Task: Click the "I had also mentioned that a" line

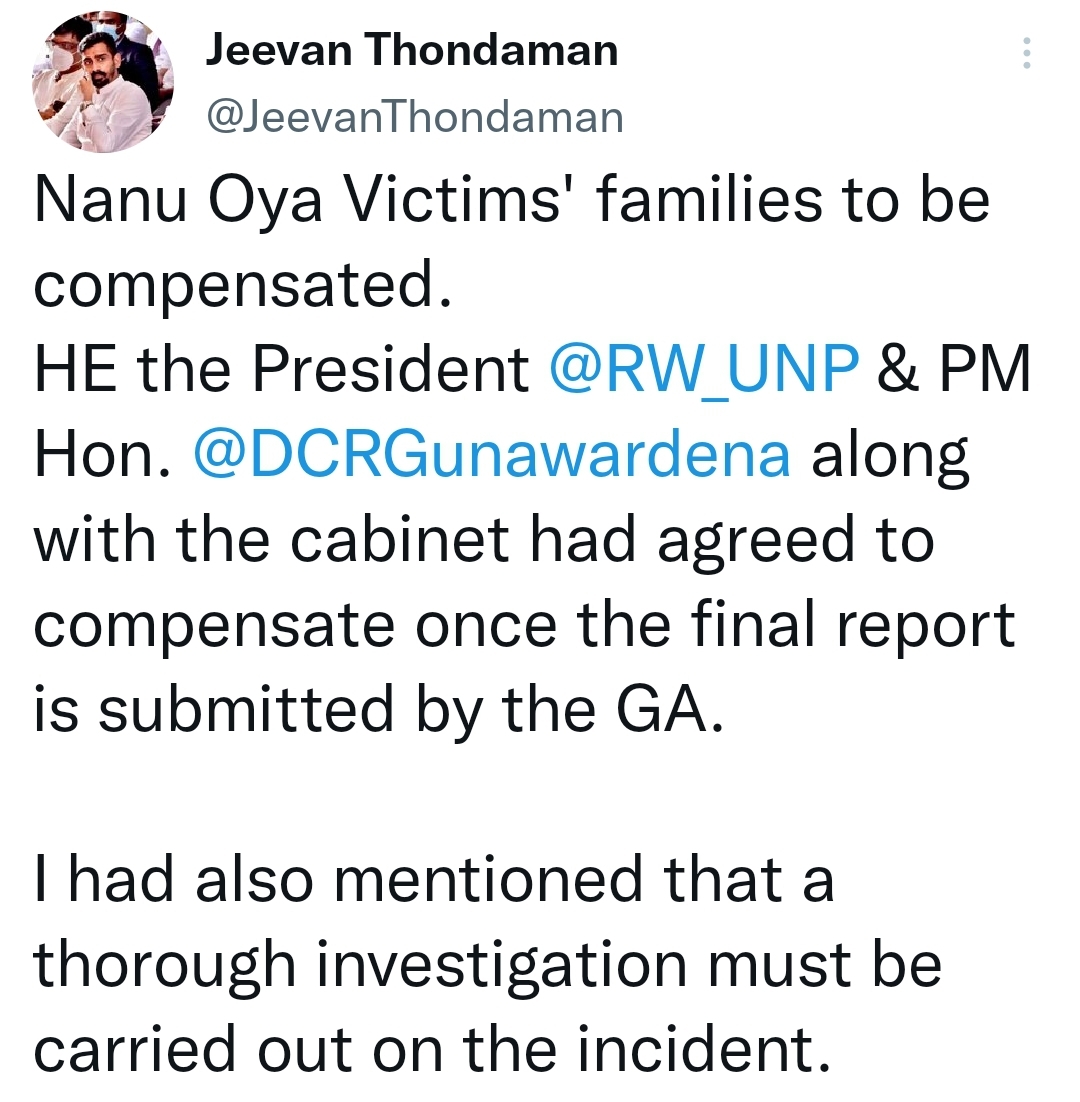Action: (434, 880)
